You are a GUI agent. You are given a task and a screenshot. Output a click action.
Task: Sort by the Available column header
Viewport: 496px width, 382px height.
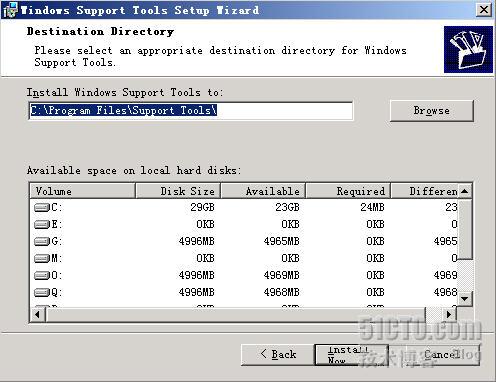[x=263, y=191]
